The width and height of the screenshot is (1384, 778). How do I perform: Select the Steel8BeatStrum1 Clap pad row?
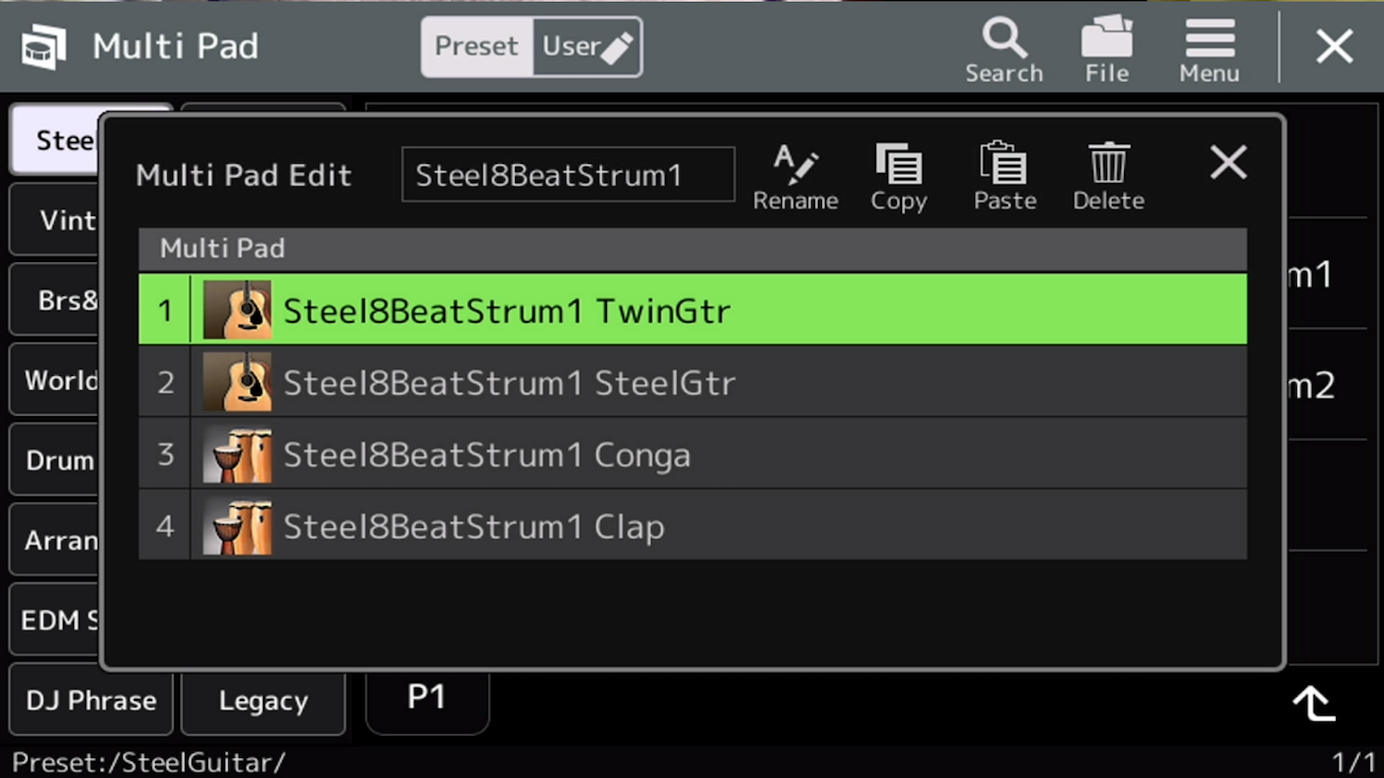692,526
